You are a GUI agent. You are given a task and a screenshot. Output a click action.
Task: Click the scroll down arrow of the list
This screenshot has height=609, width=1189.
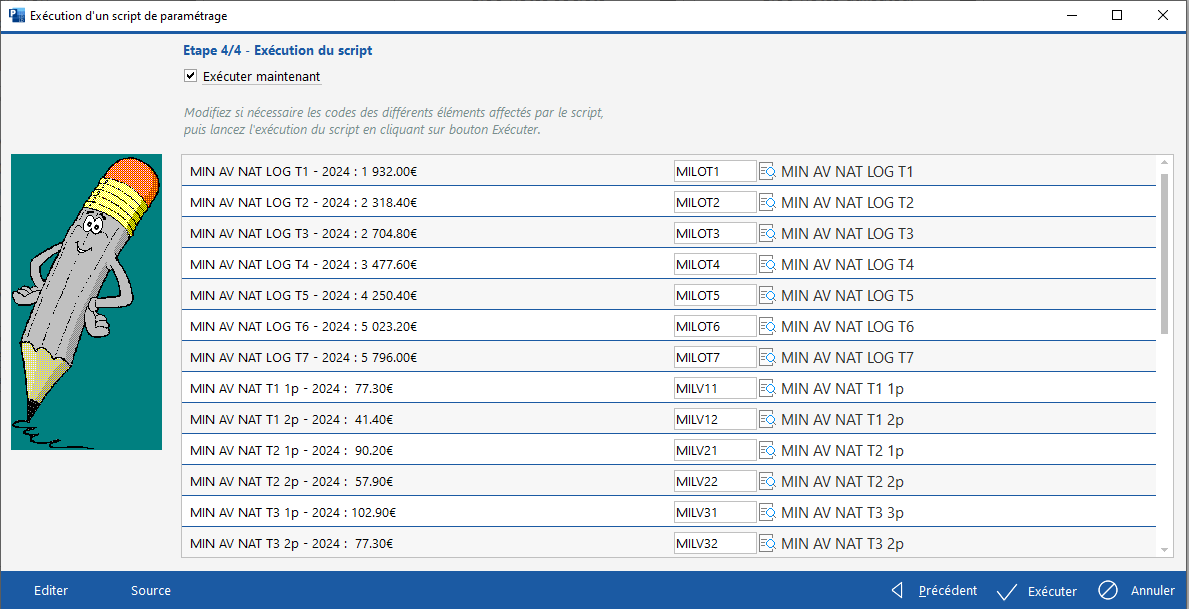coord(1164,549)
